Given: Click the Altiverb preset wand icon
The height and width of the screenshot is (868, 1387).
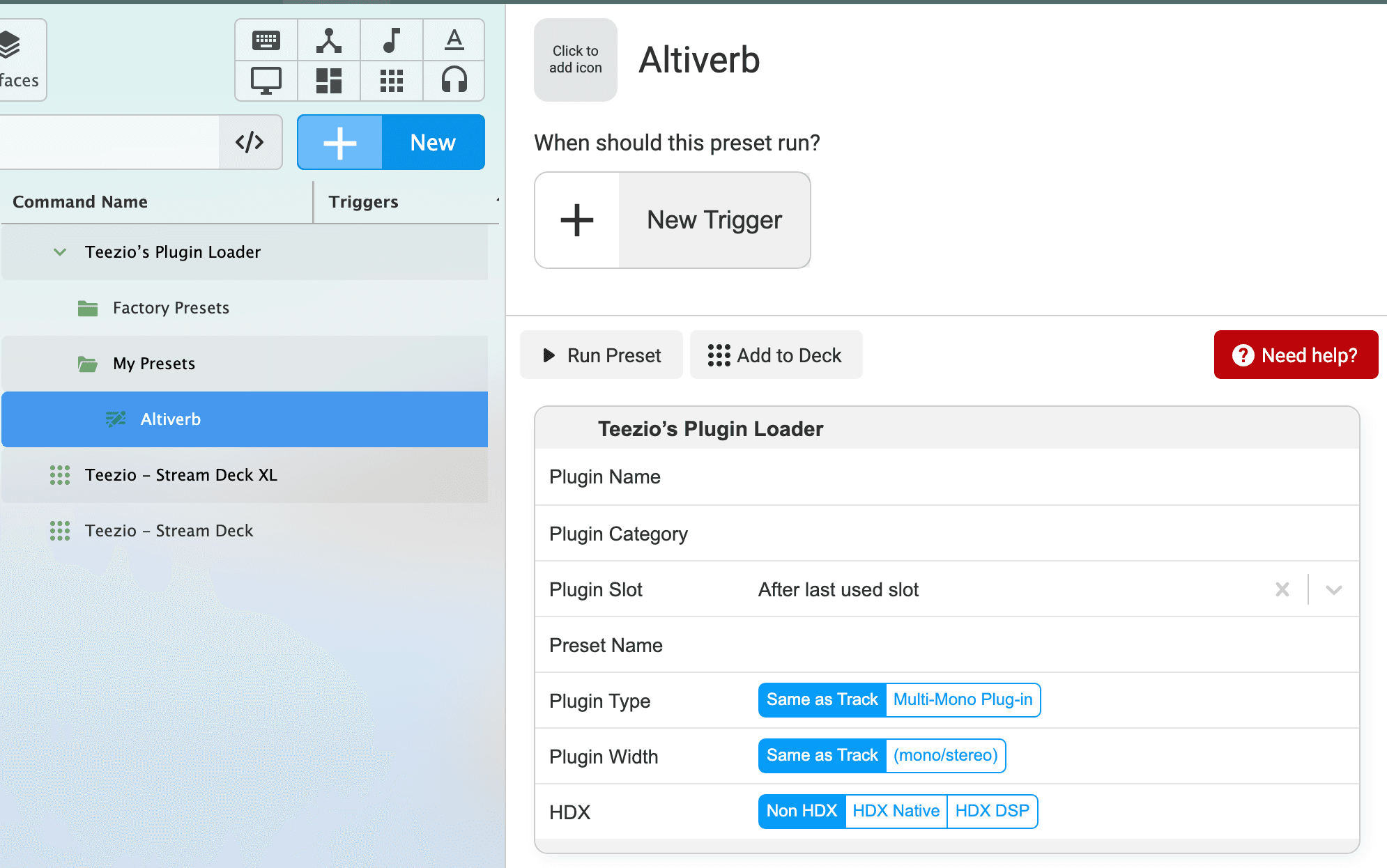Looking at the screenshot, I should coord(116,419).
